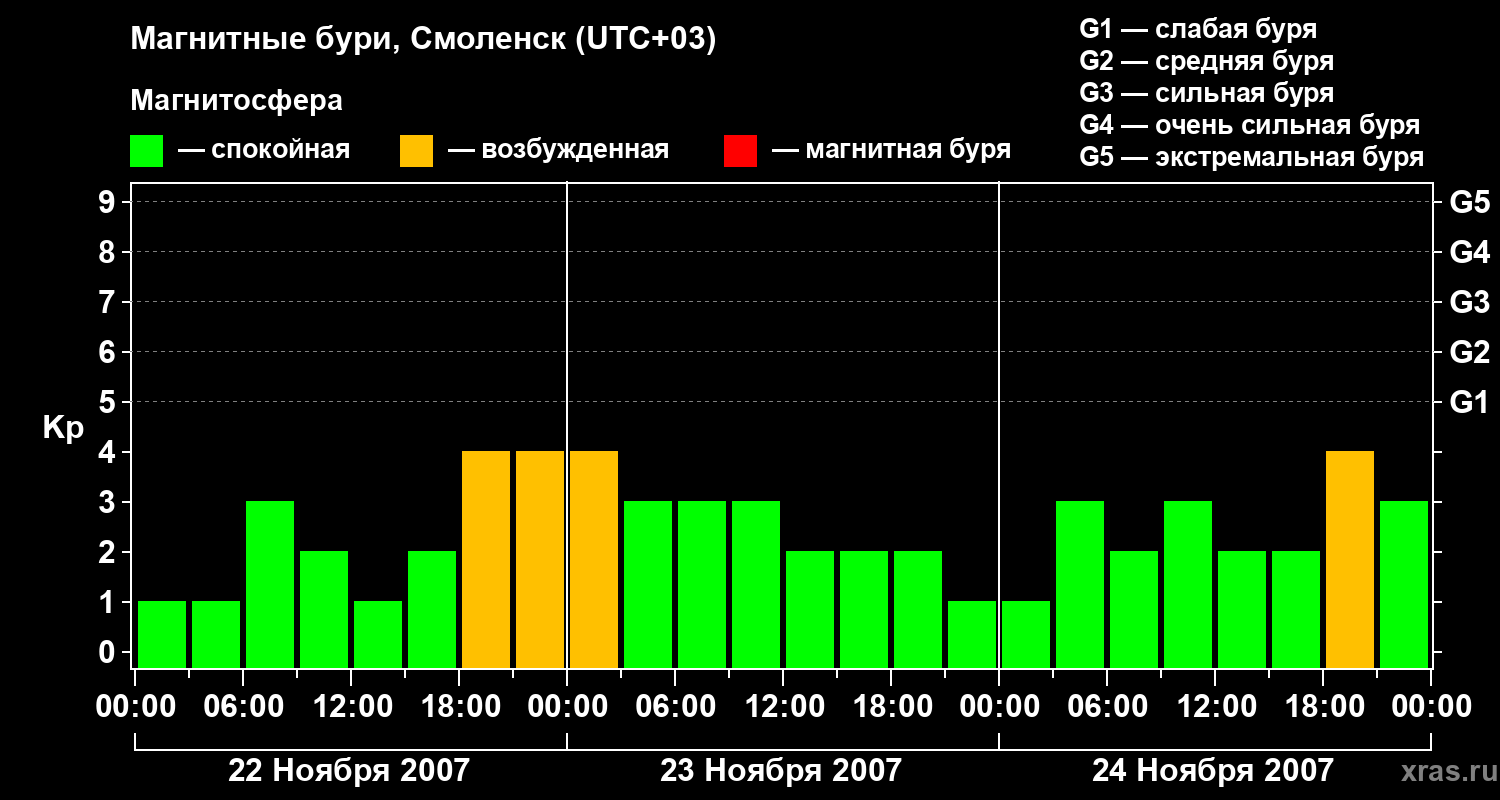Screen dimensions: 1500x800
Task: Click the 'Магнитосфера' heading
Action: tap(237, 101)
